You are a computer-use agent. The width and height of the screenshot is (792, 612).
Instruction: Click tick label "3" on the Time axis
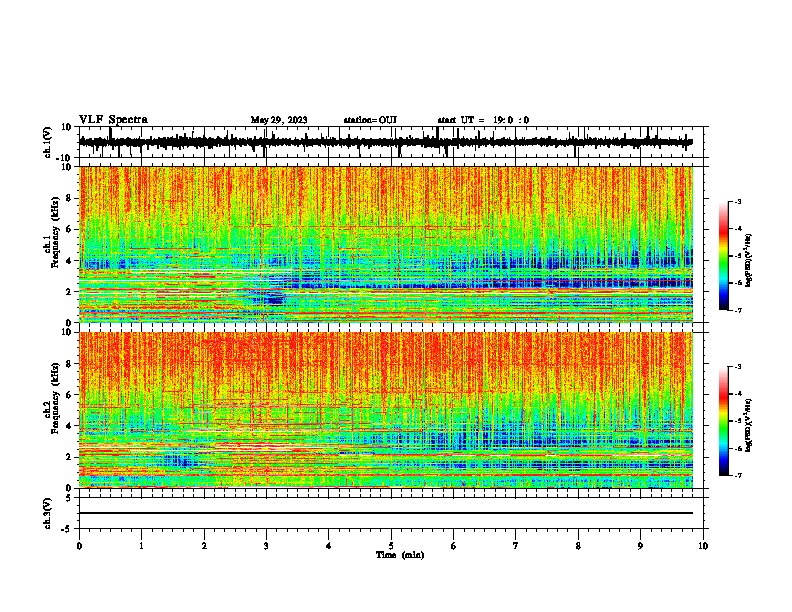tap(266, 546)
